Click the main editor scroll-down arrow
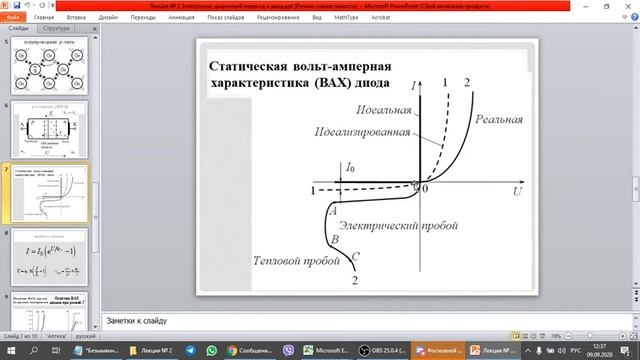Viewport: 640px width, 360px height. point(636,284)
